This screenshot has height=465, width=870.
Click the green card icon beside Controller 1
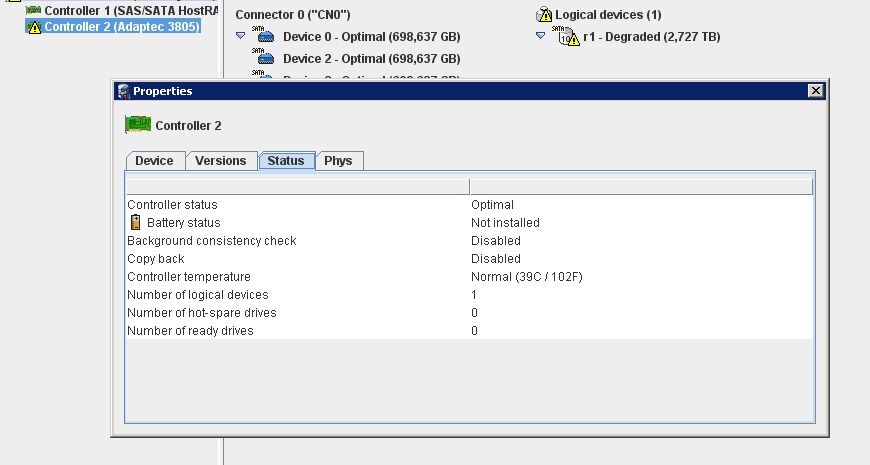pos(33,10)
